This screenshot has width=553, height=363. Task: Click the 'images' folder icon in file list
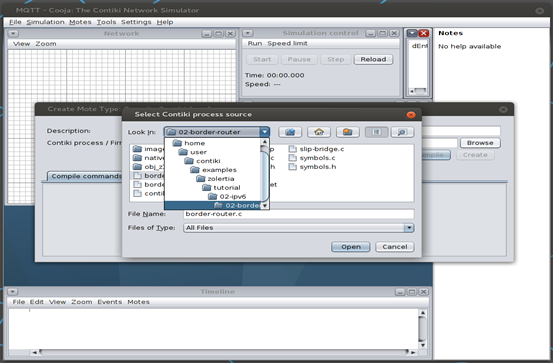(137, 149)
